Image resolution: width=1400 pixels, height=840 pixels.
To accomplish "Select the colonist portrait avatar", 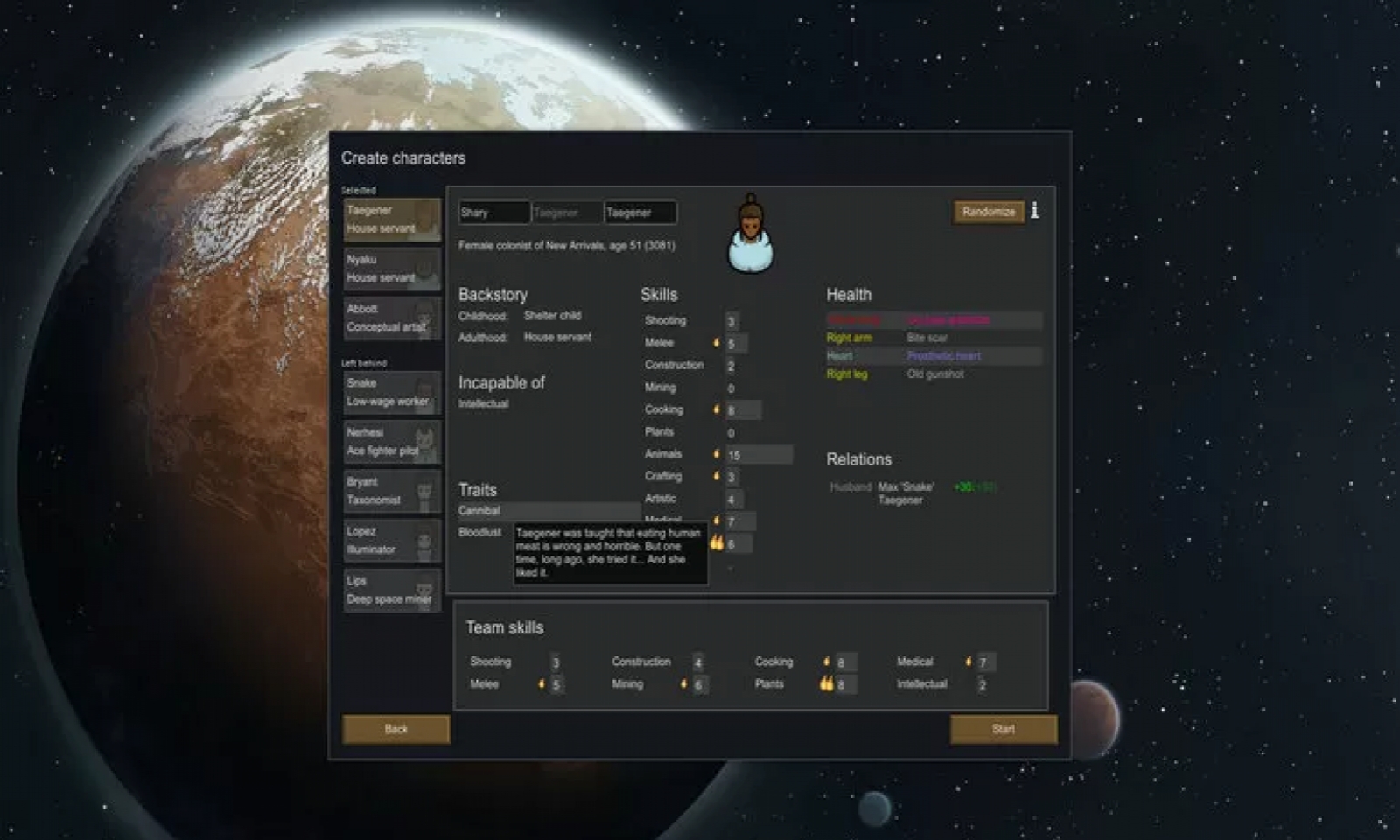I will pyautogui.click(x=751, y=234).
